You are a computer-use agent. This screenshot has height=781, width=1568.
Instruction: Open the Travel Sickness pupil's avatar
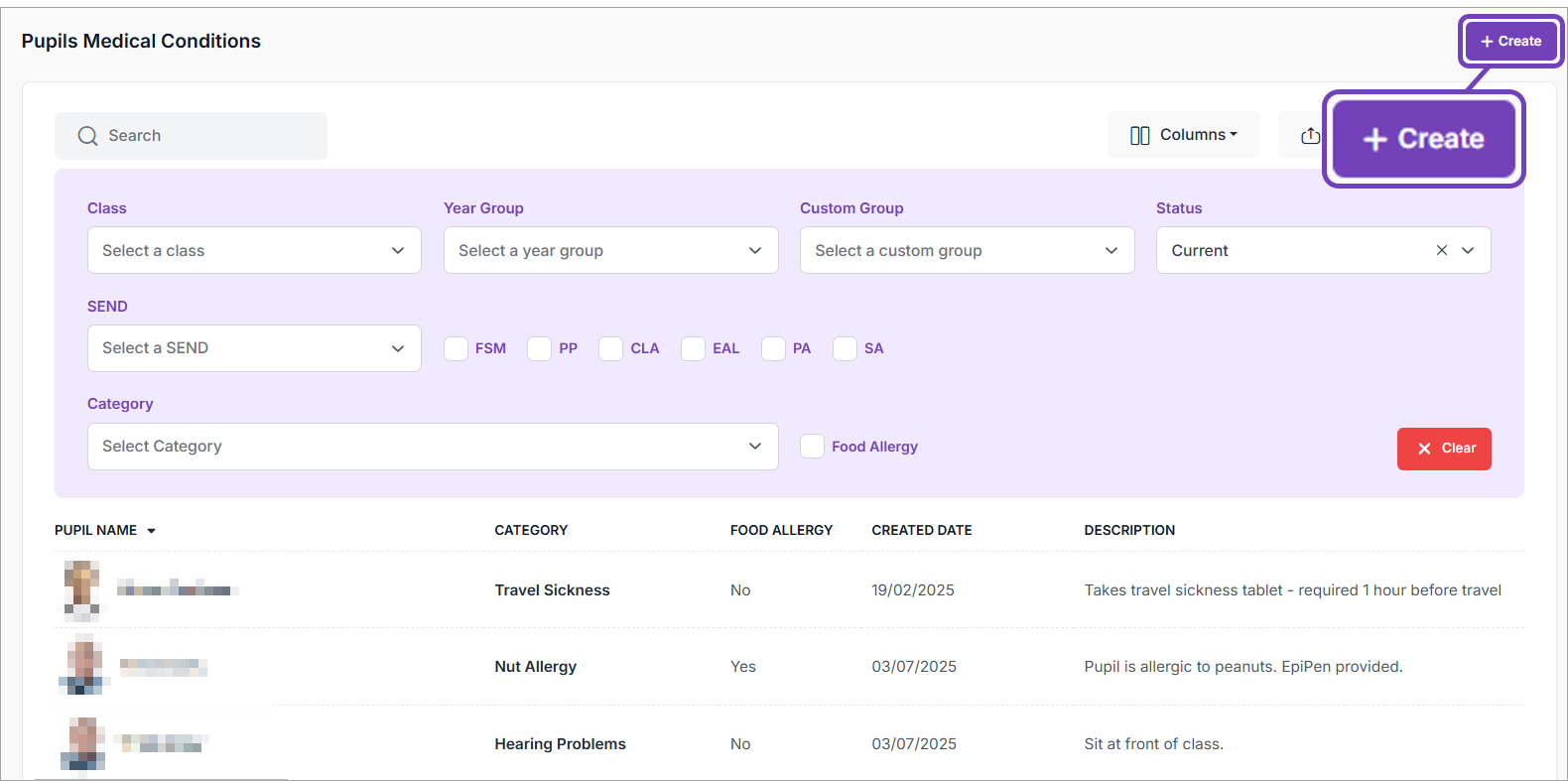(82, 589)
